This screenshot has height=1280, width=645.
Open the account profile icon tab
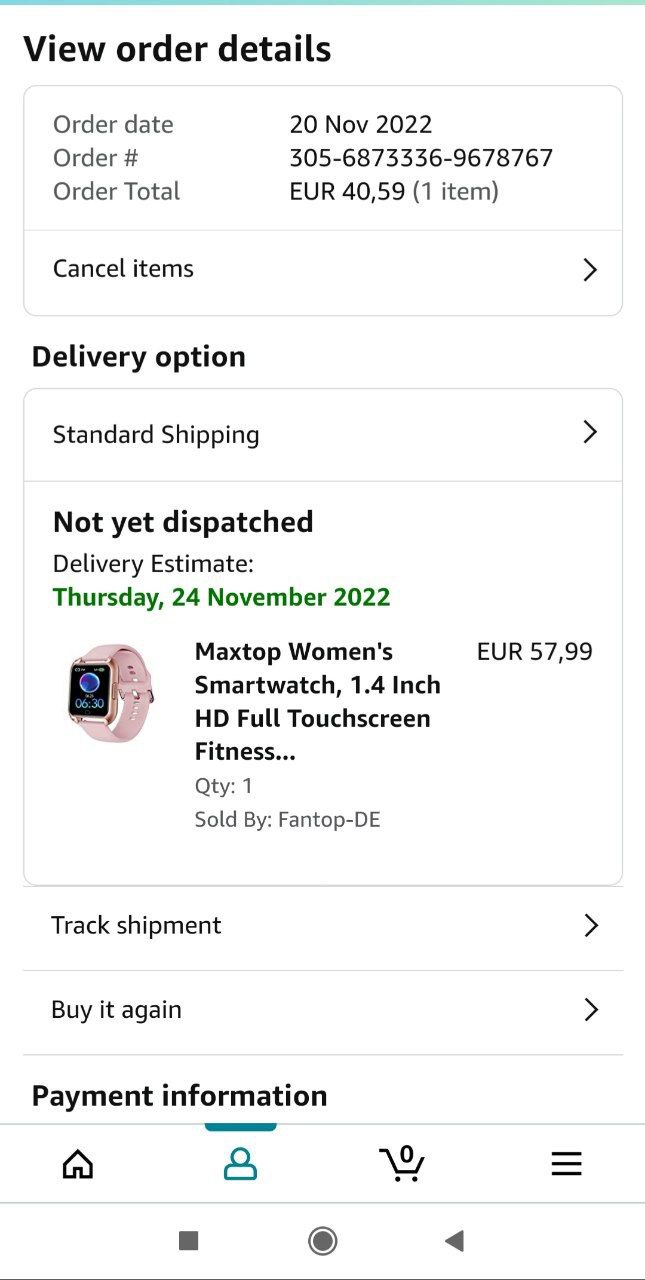(x=240, y=1164)
